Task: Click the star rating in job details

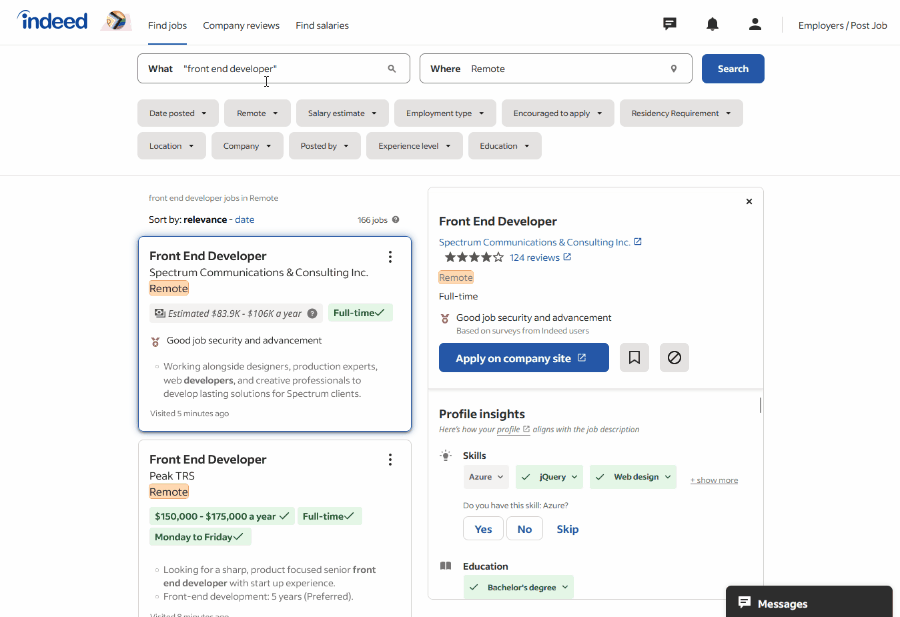Action: click(474, 257)
